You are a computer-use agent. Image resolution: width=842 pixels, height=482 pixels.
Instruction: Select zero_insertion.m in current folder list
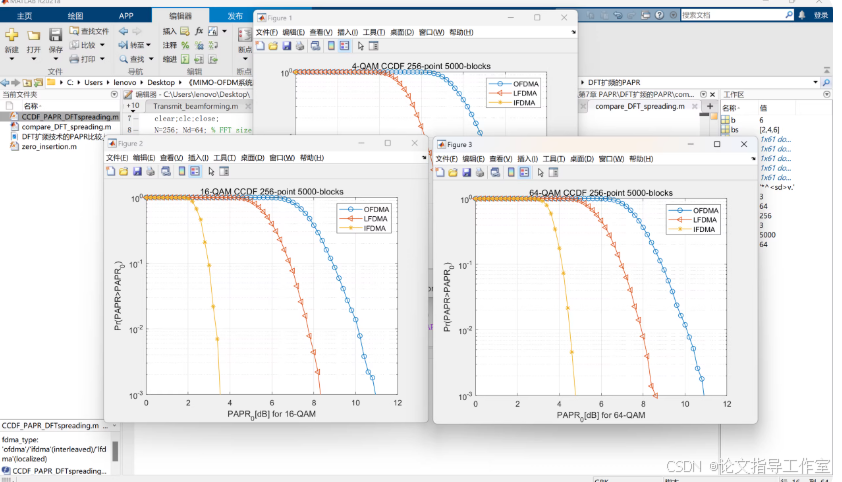pyautogui.click(x=49, y=146)
